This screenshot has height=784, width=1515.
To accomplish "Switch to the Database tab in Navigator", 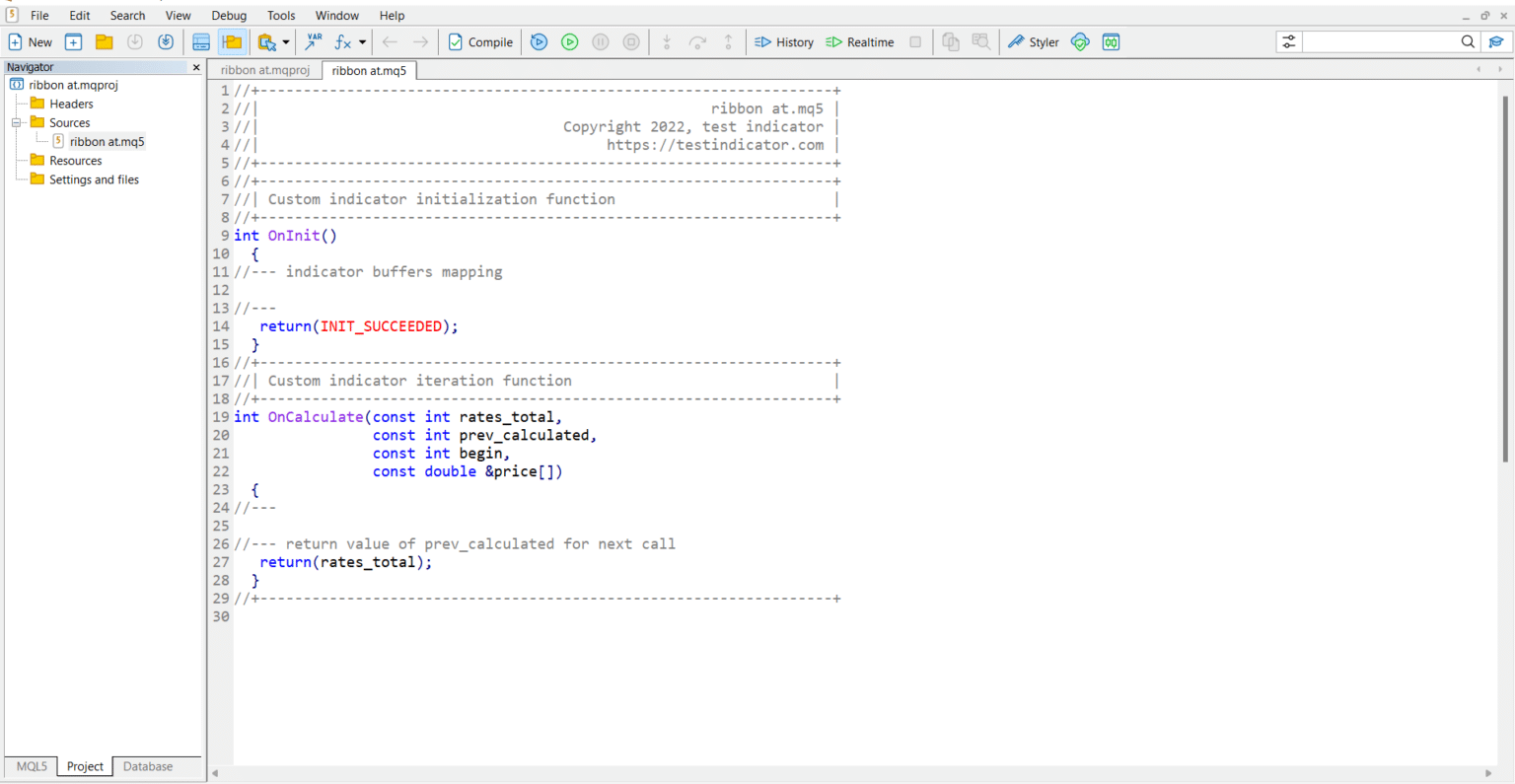I will click(x=148, y=766).
